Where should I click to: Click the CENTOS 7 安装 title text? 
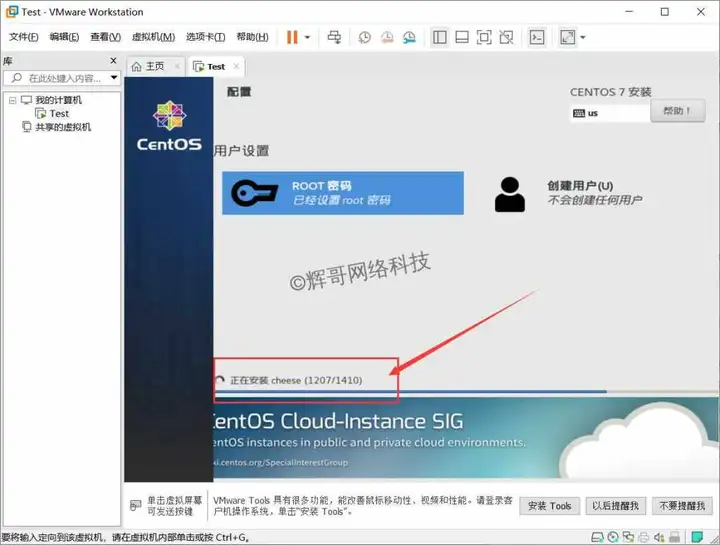coord(611,92)
